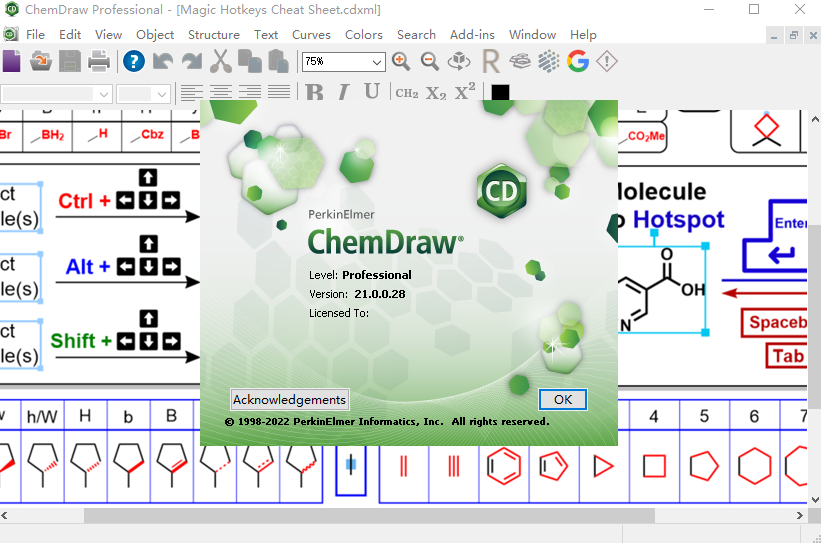Open the Structure menu
Screen dimensions: 821x543
pos(214,35)
